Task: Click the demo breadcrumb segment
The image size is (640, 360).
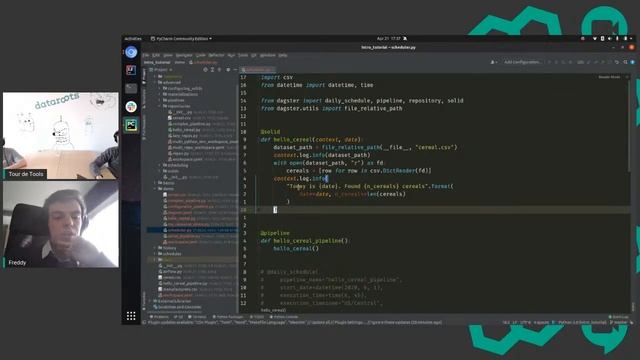Action: [180, 62]
